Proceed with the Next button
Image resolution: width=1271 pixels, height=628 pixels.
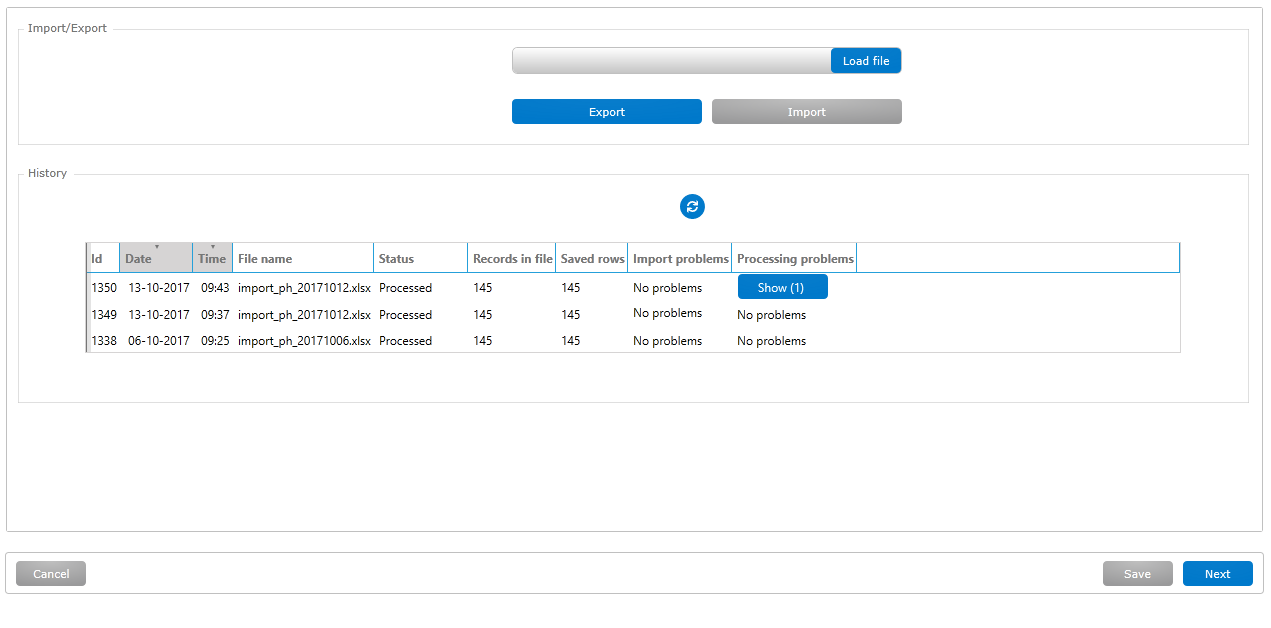tap(1217, 574)
